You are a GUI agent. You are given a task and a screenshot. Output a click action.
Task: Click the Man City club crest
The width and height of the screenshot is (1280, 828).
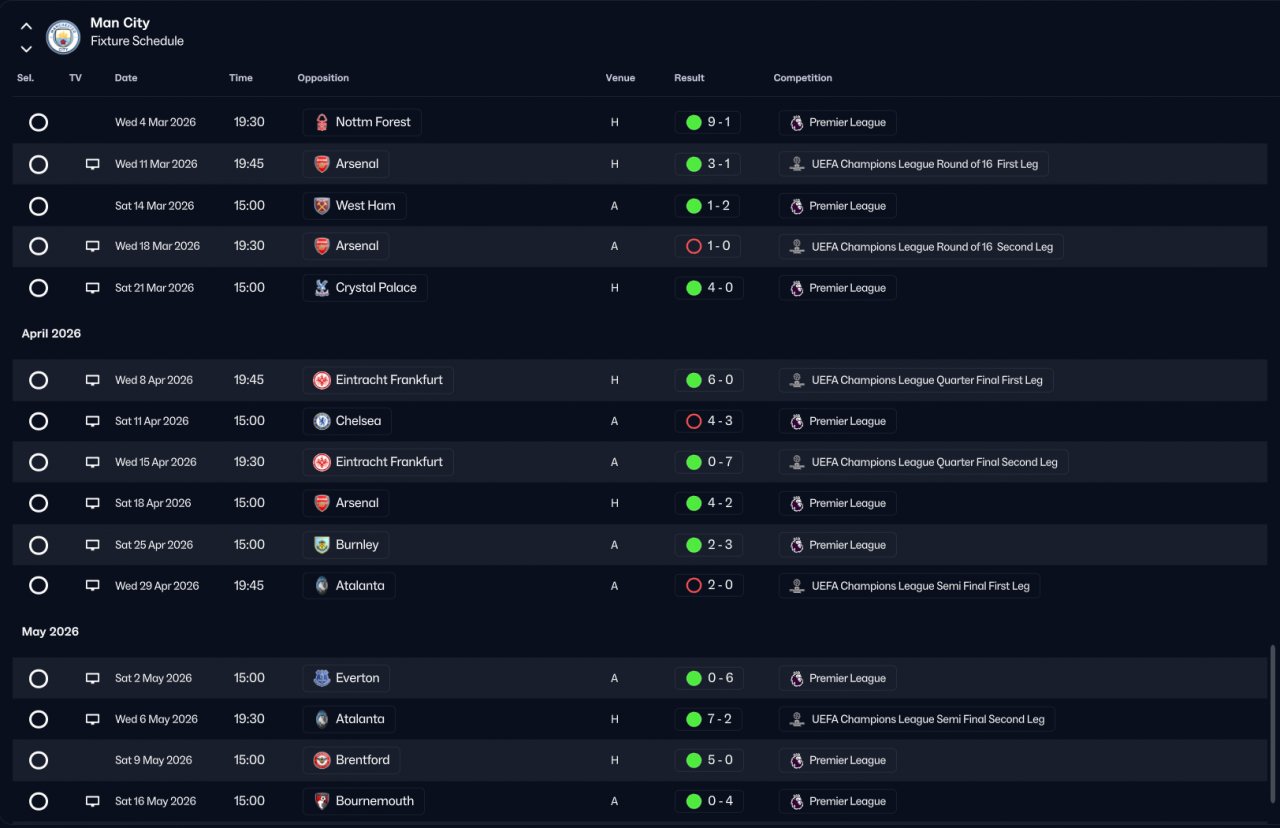pyautogui.click(x=63, y=37)
